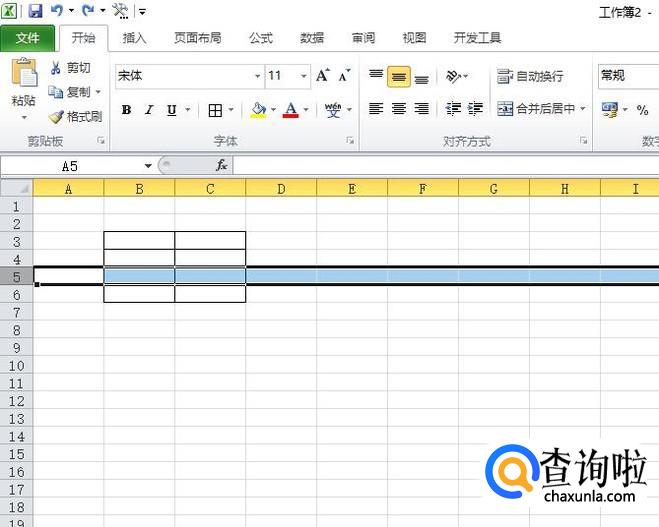Screen dimensions: 659x527
Task: Click the Name Box showing A5
Action: (71, 166)
